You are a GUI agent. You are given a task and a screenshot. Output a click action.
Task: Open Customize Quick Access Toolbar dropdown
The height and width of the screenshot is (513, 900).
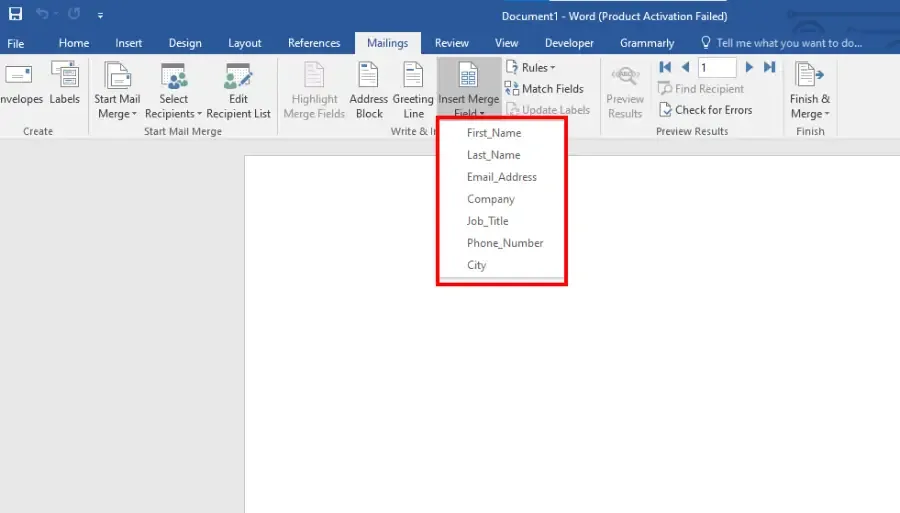100,15
